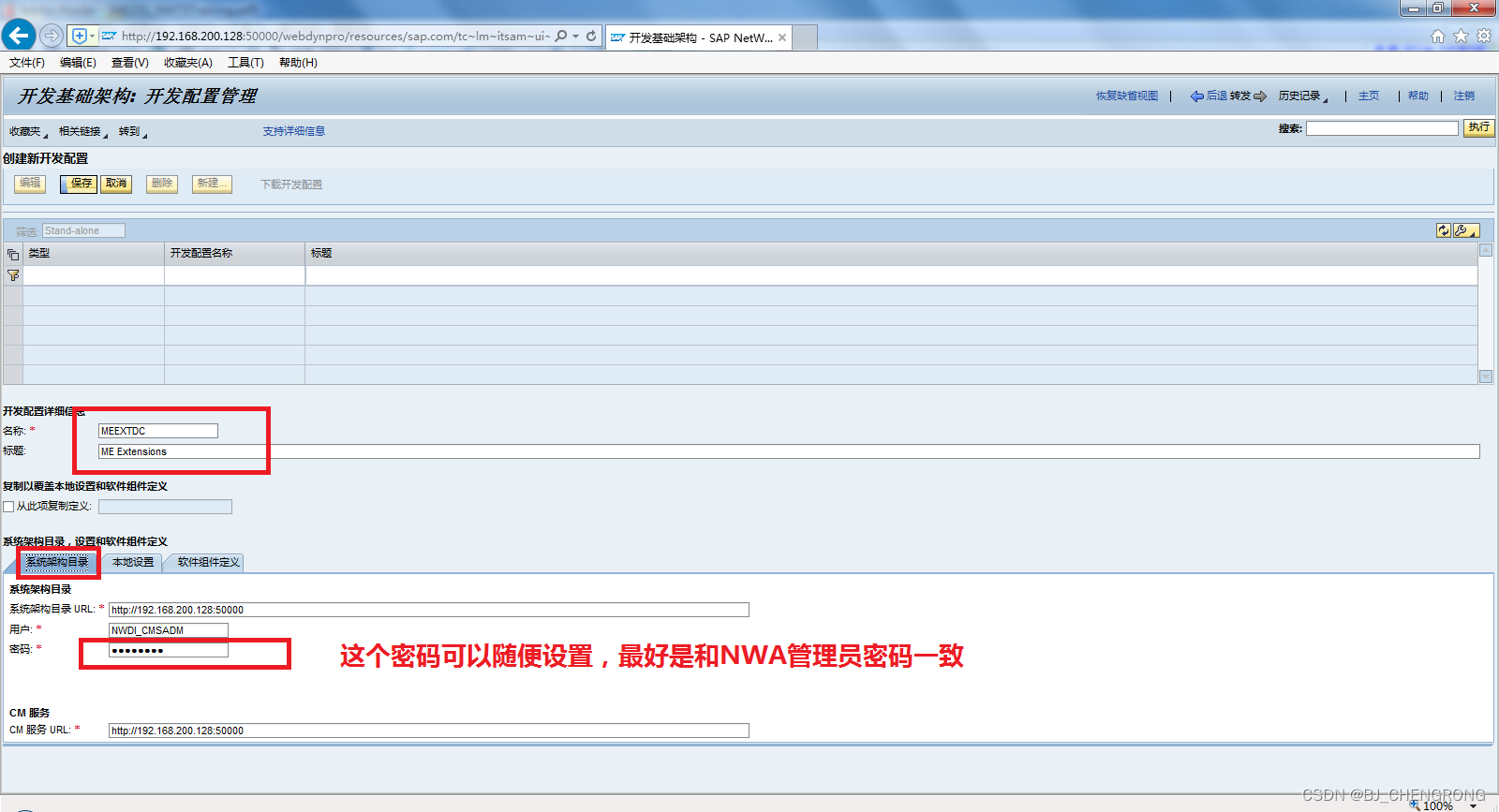Switch to the 软件组件定义 tab

208,562
